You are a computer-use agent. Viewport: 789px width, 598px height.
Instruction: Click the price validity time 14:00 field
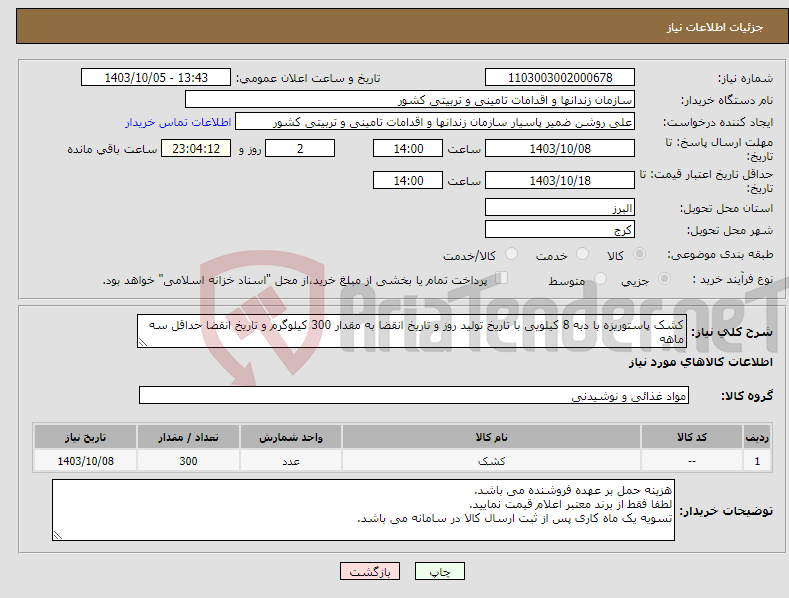[408, 180]
